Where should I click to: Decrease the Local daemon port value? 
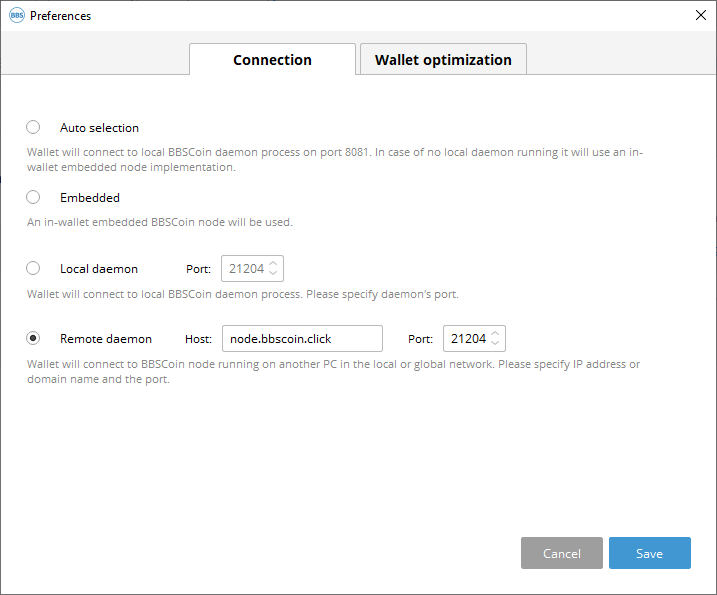point(273,273)
